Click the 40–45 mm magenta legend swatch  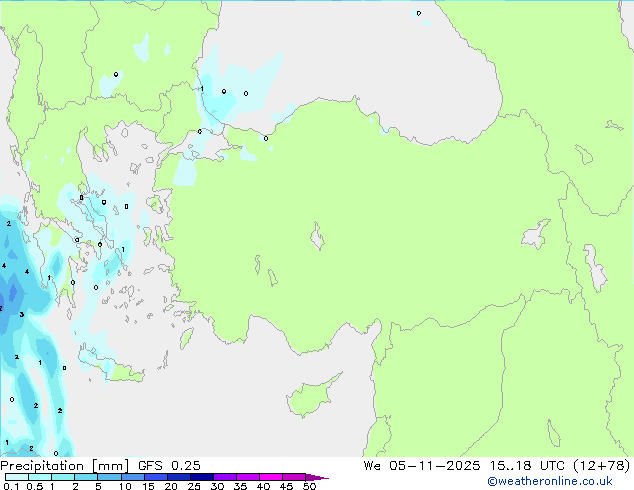[271, 477]
